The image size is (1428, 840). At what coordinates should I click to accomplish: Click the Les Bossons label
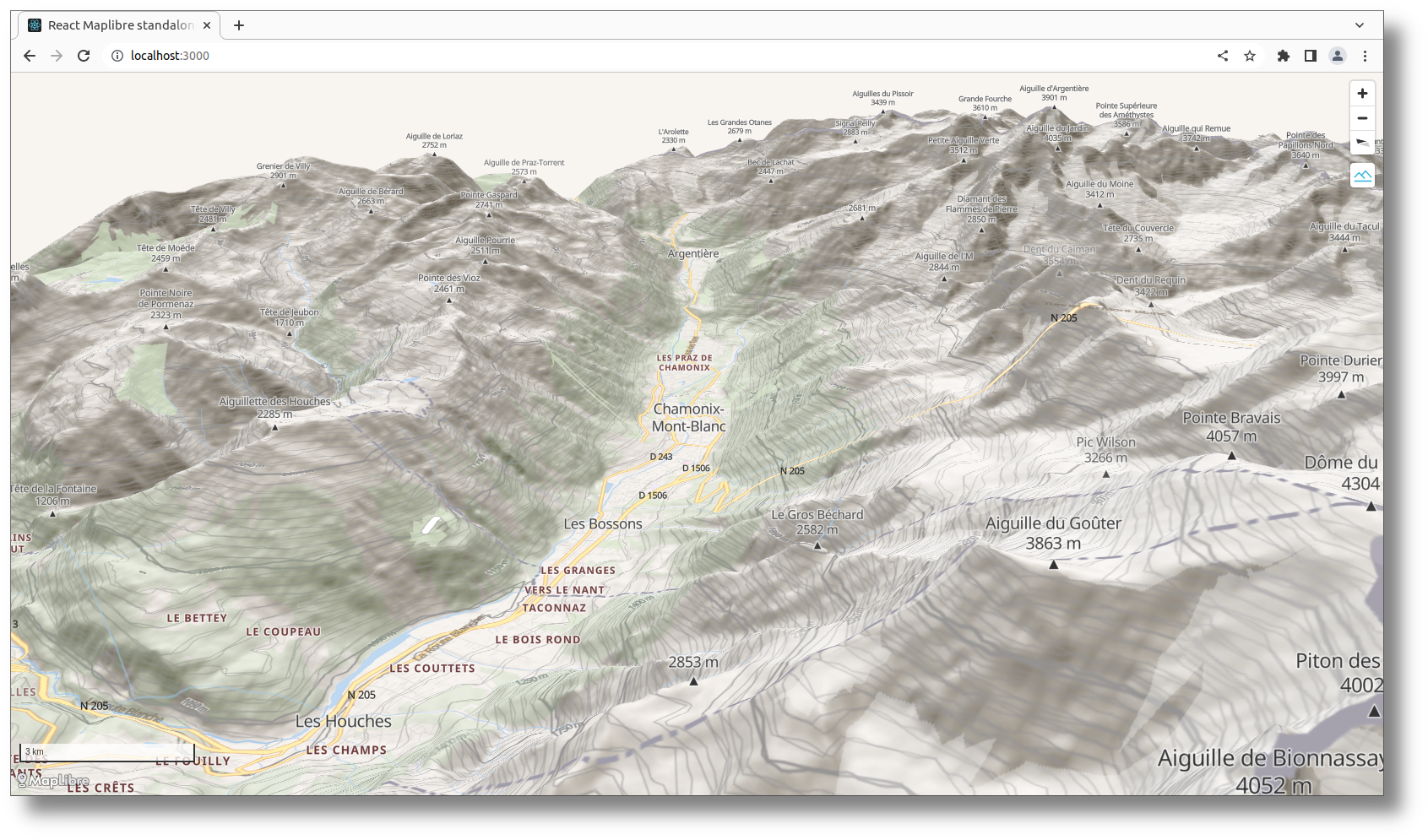pos(603,523)
